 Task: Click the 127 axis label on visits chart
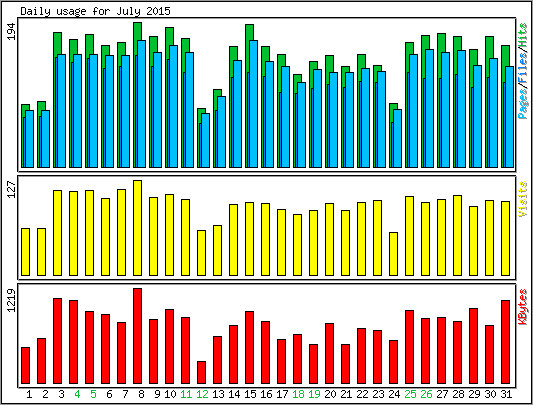point(11,190)
